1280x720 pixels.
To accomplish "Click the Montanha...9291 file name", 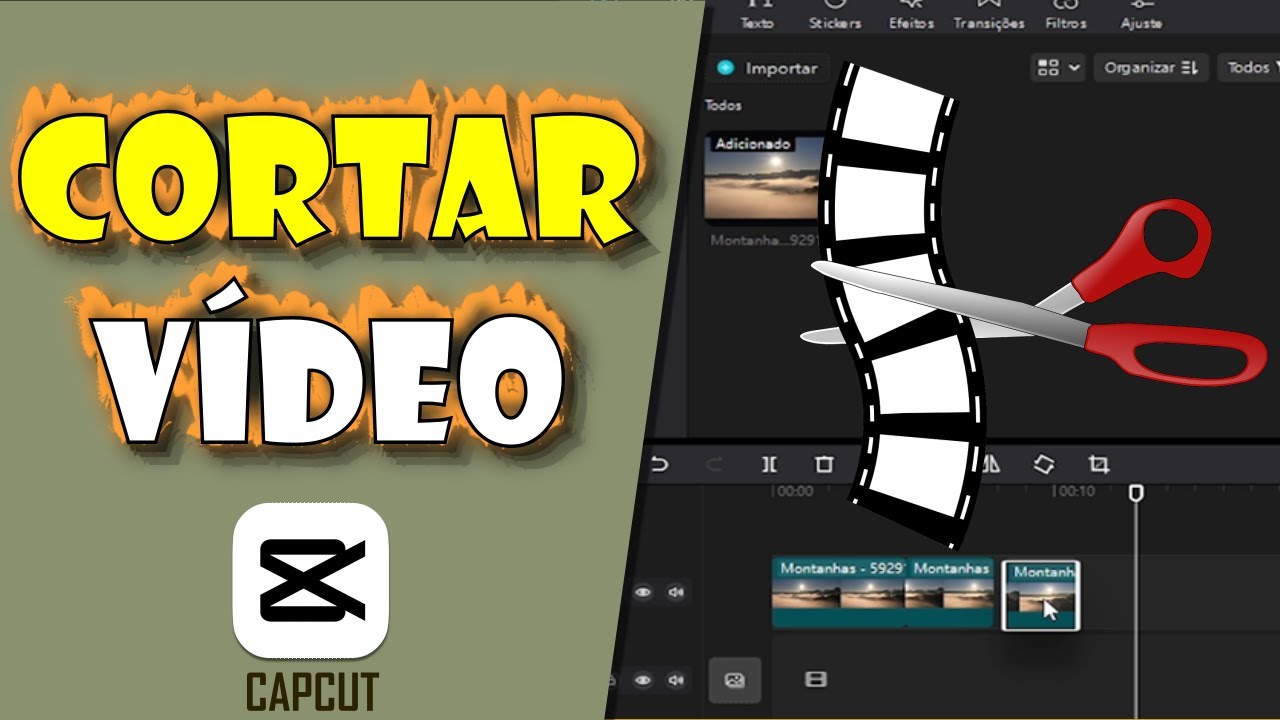I will click(x=765, y=241).
